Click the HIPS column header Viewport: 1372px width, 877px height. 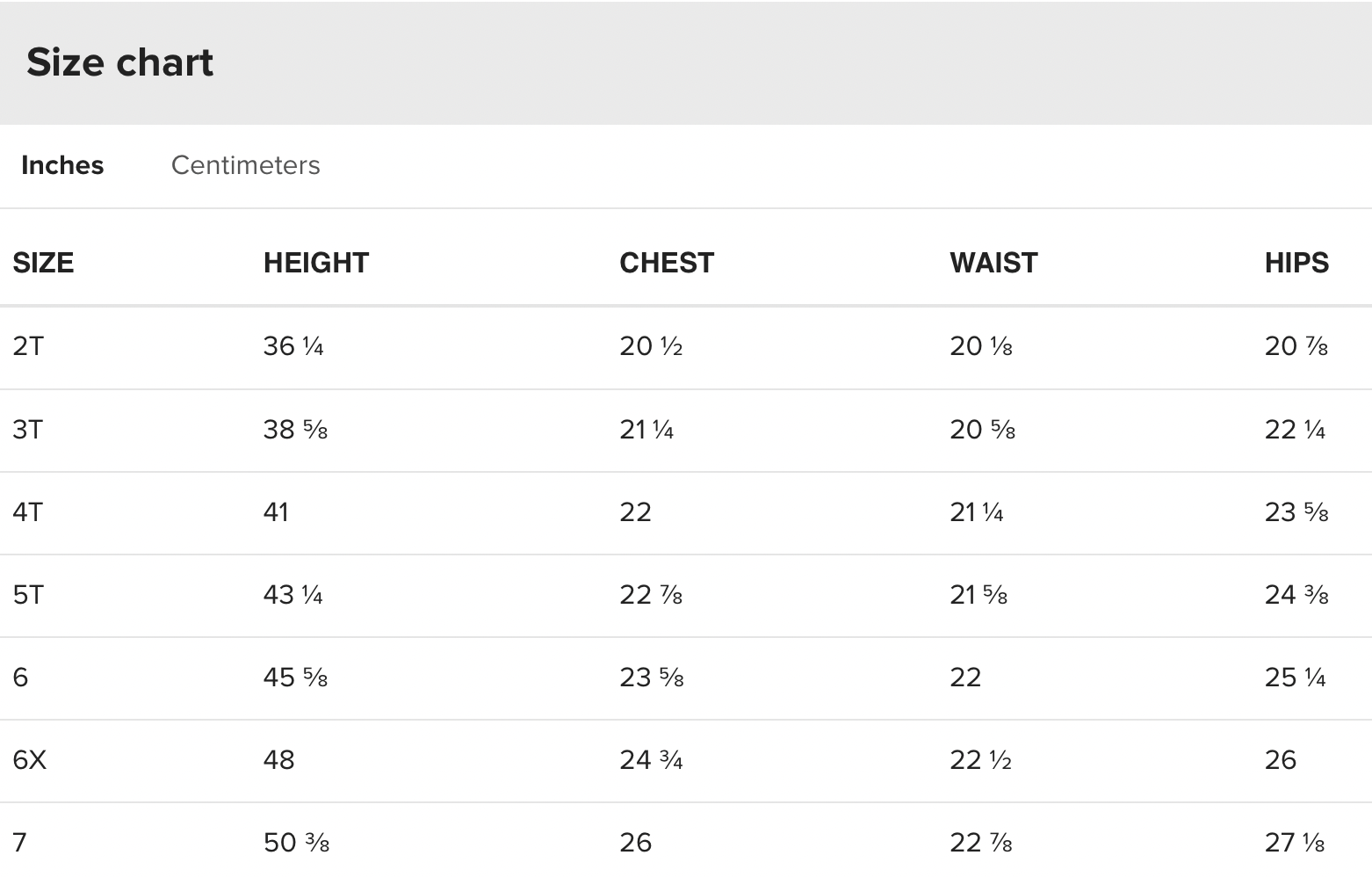1296,263
